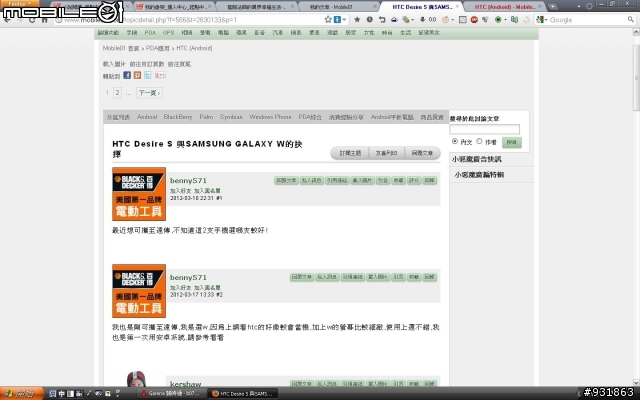The width and height of the screenshot is (640, 400).
Task: Open the dropdown arrow beside address bar blue icon
Action: [x=344, y=20]
